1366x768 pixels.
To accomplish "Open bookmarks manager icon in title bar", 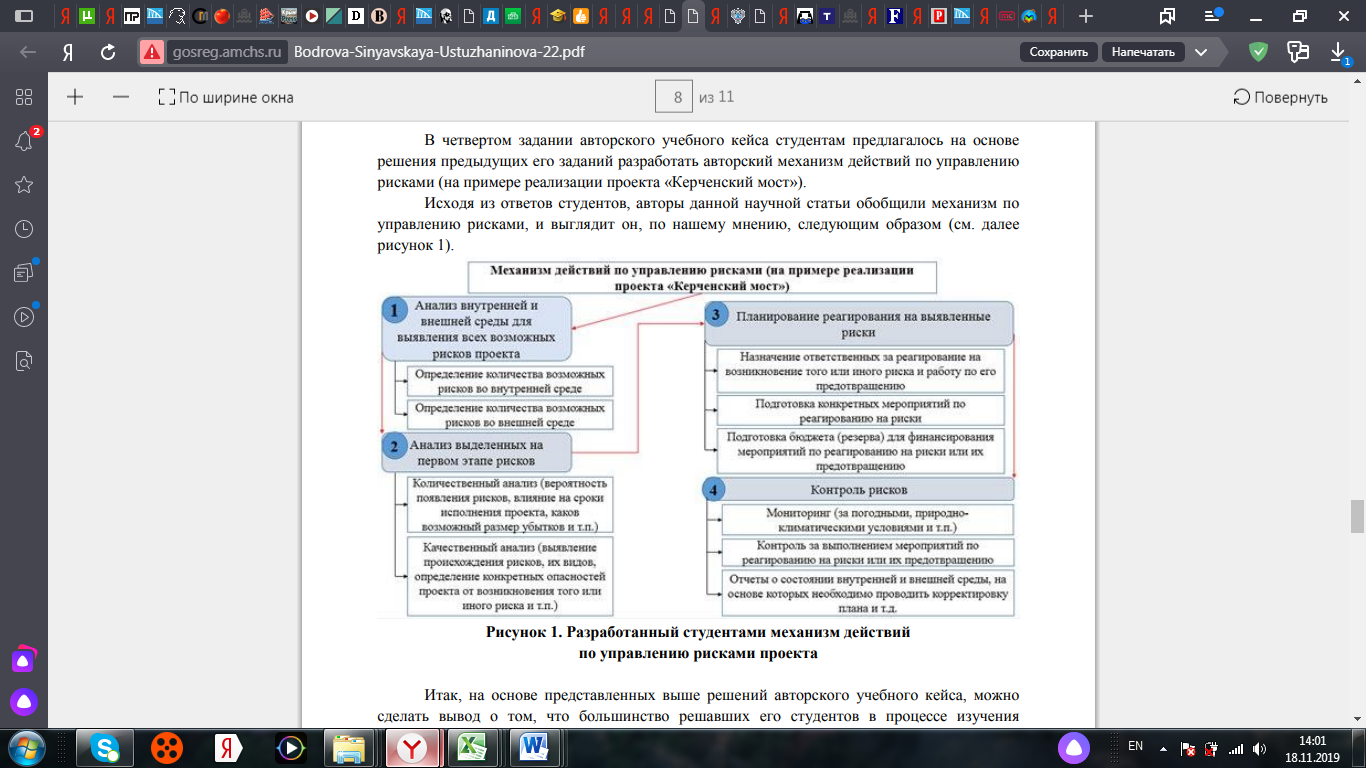I will pos(1167,16).
